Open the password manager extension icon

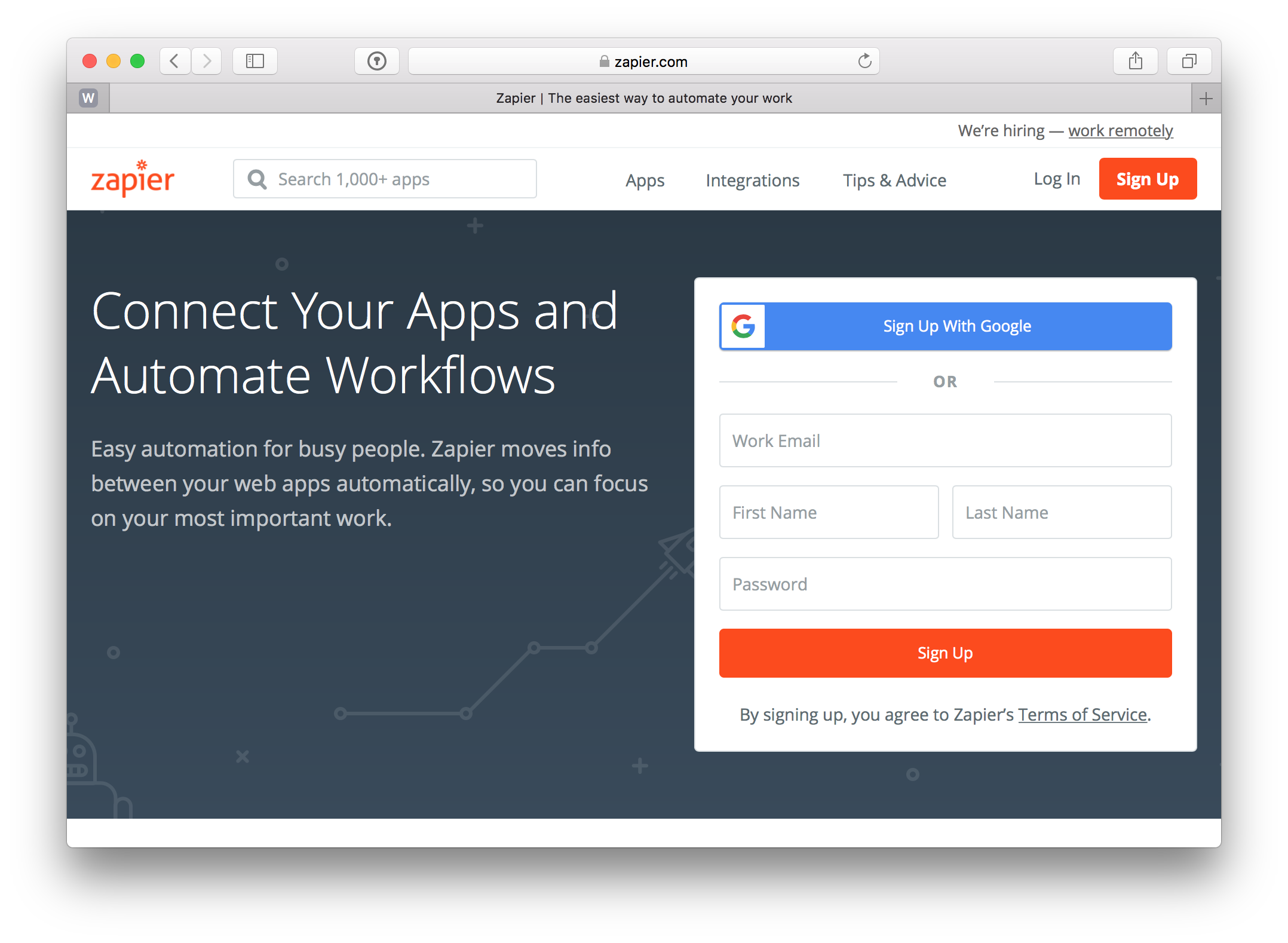(x=377, y=61)
